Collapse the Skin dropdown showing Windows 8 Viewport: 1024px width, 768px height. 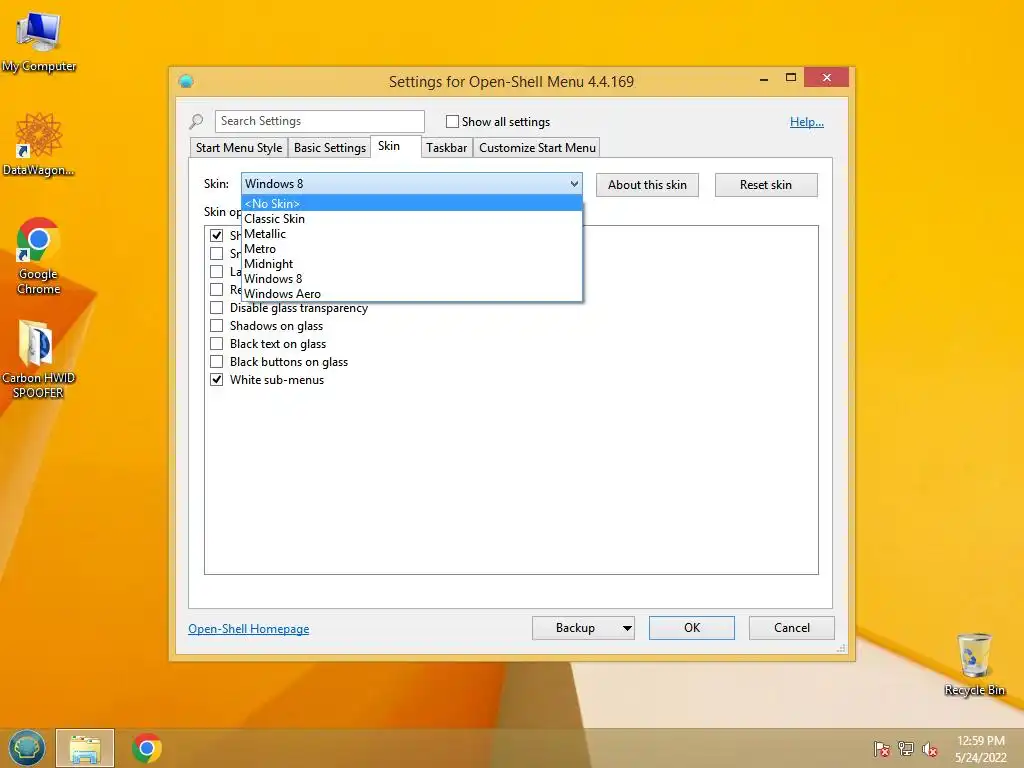[411, 184]
